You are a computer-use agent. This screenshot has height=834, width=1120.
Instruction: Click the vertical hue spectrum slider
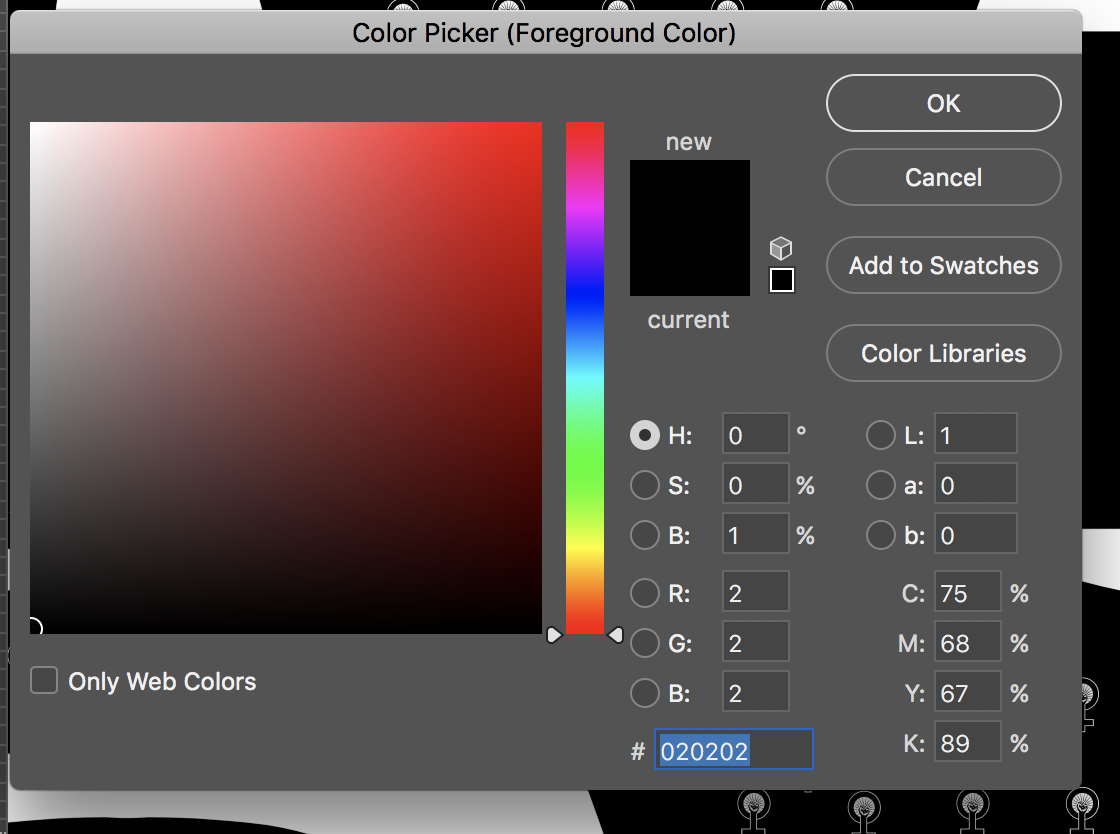pos(585,378)
